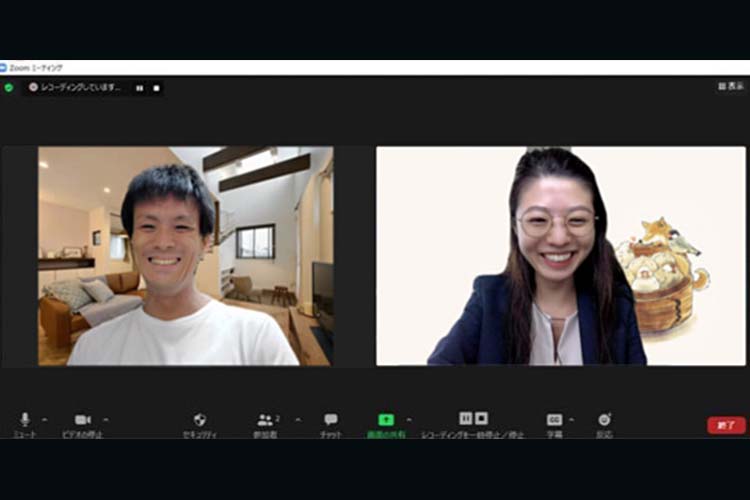Open the Chat panel

(x=331, y=420)
